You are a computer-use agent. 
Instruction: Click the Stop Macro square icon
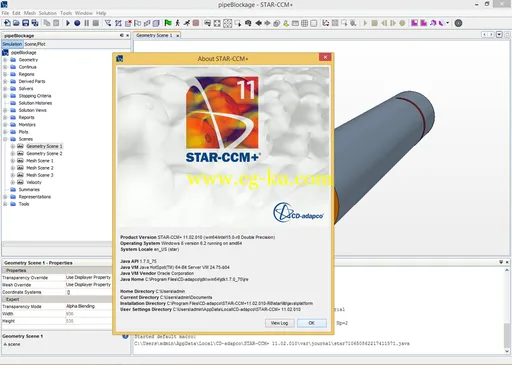point(96,23)
